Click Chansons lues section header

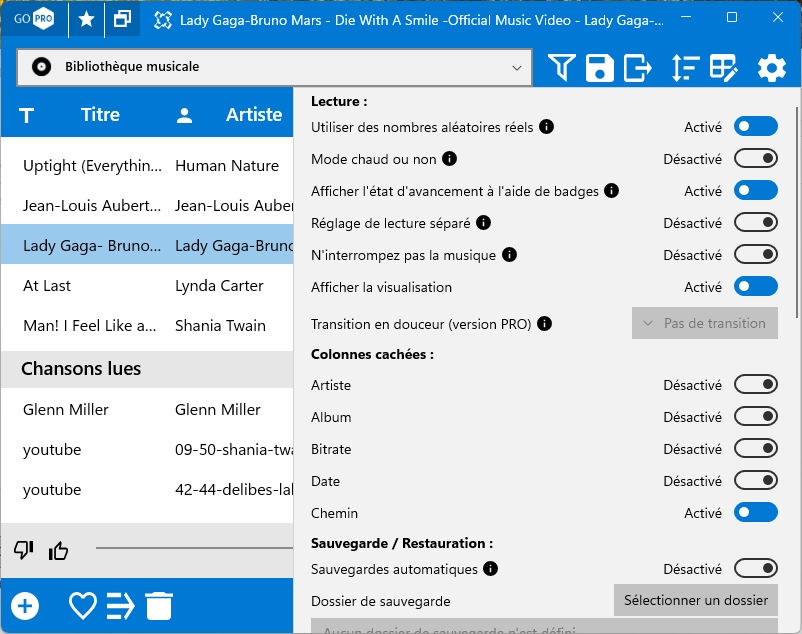(147, 369)
